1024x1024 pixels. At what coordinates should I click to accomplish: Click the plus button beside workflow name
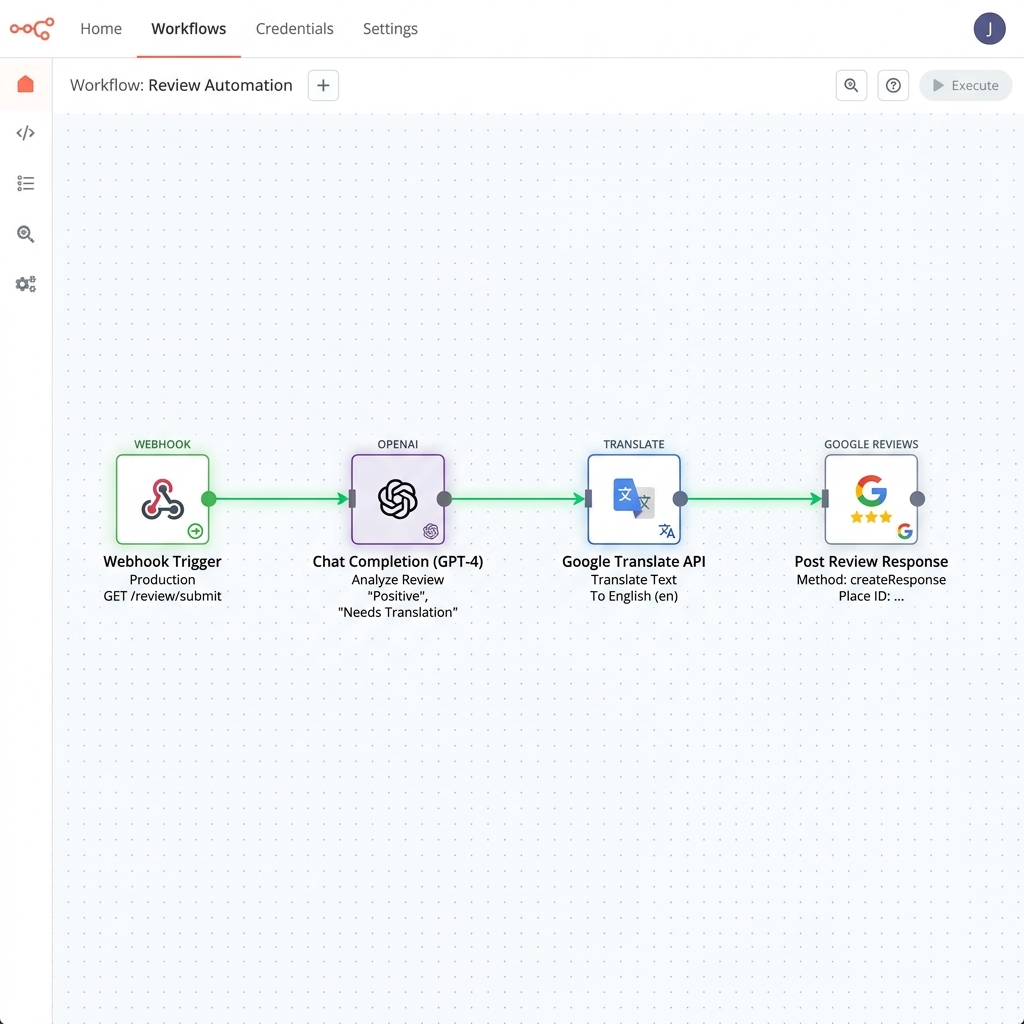[x=323, y=86]
